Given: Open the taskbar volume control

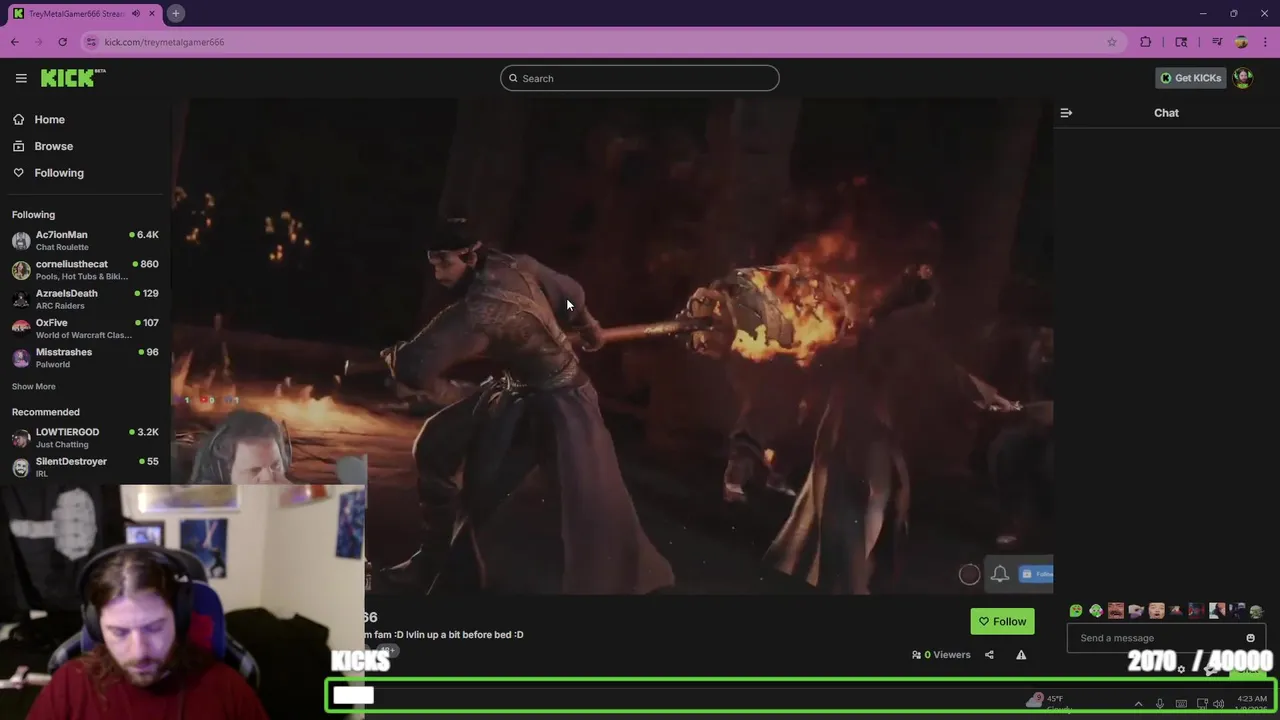Looking at the screenshot, I should 1219,704.
